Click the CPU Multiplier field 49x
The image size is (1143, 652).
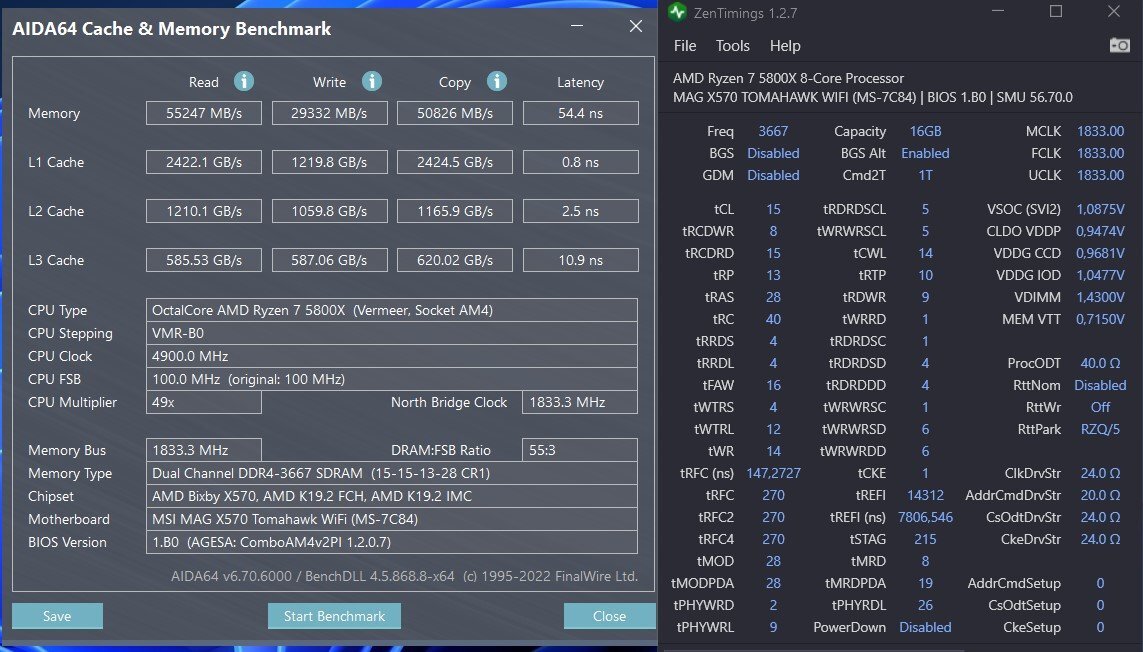click(203, 402)
